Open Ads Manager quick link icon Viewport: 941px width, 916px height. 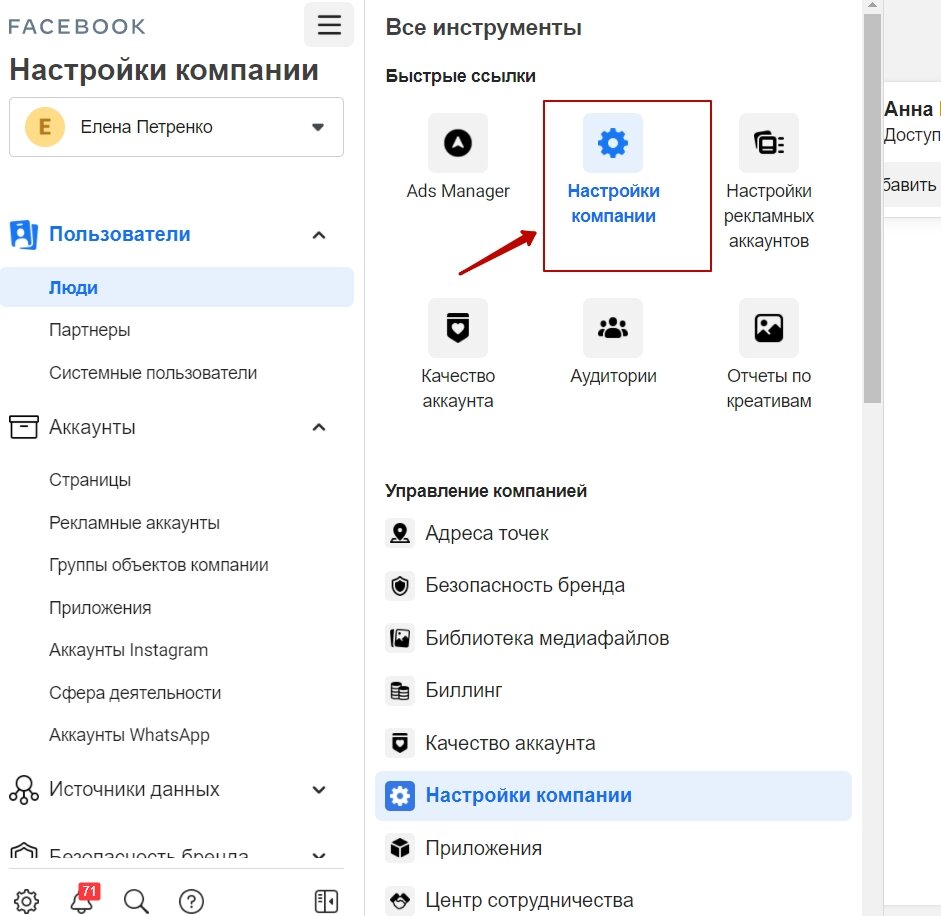click(457, 143)
